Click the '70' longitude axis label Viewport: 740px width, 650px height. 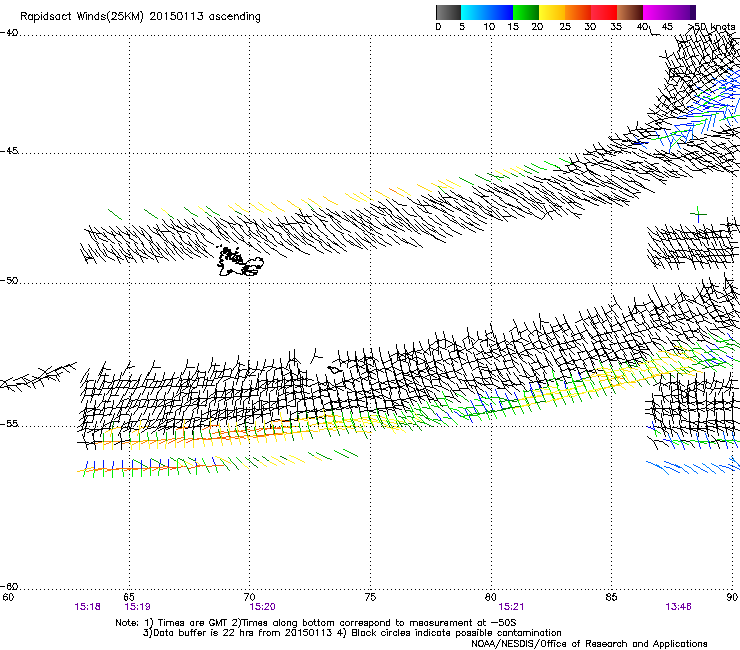(x=249, y=597)
